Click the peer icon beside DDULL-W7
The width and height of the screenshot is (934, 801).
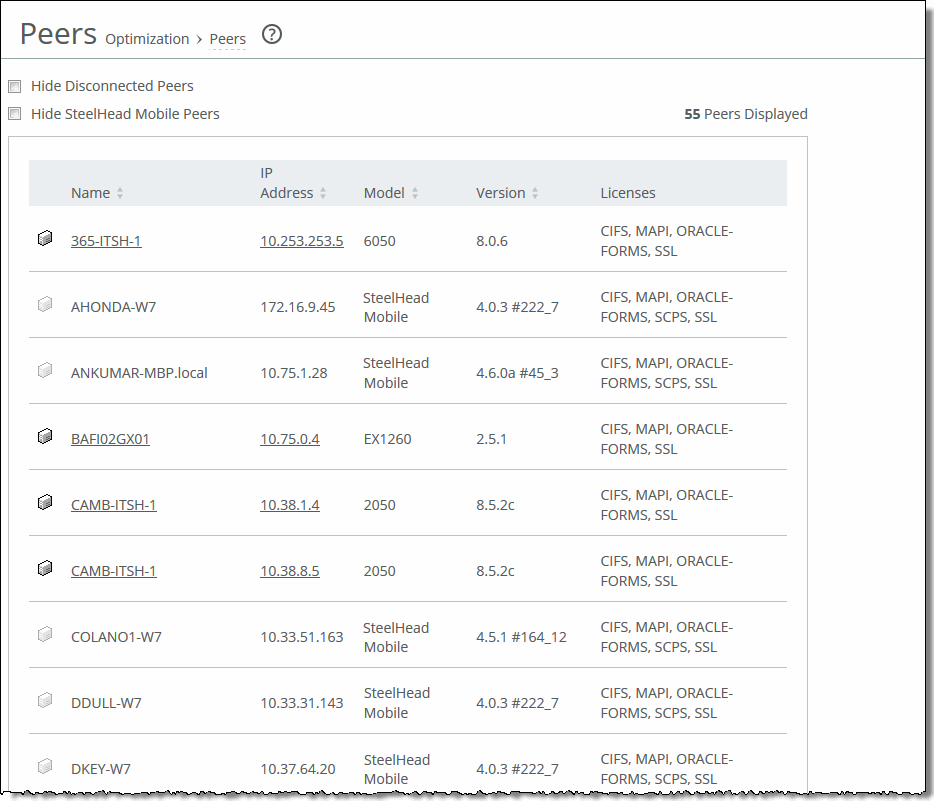[x=44, y=701]
